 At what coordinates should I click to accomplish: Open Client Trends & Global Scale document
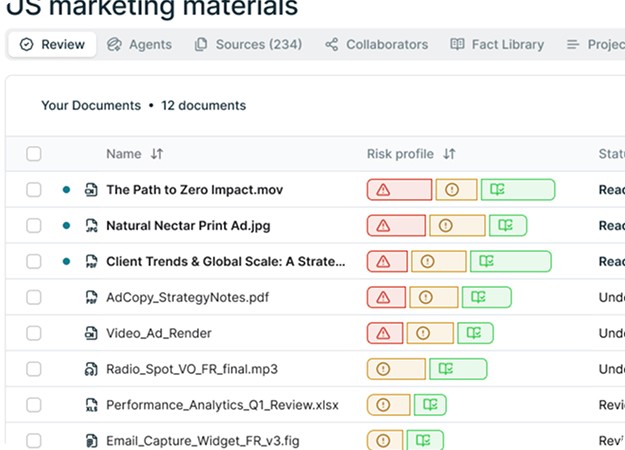[x=225, y=262]
